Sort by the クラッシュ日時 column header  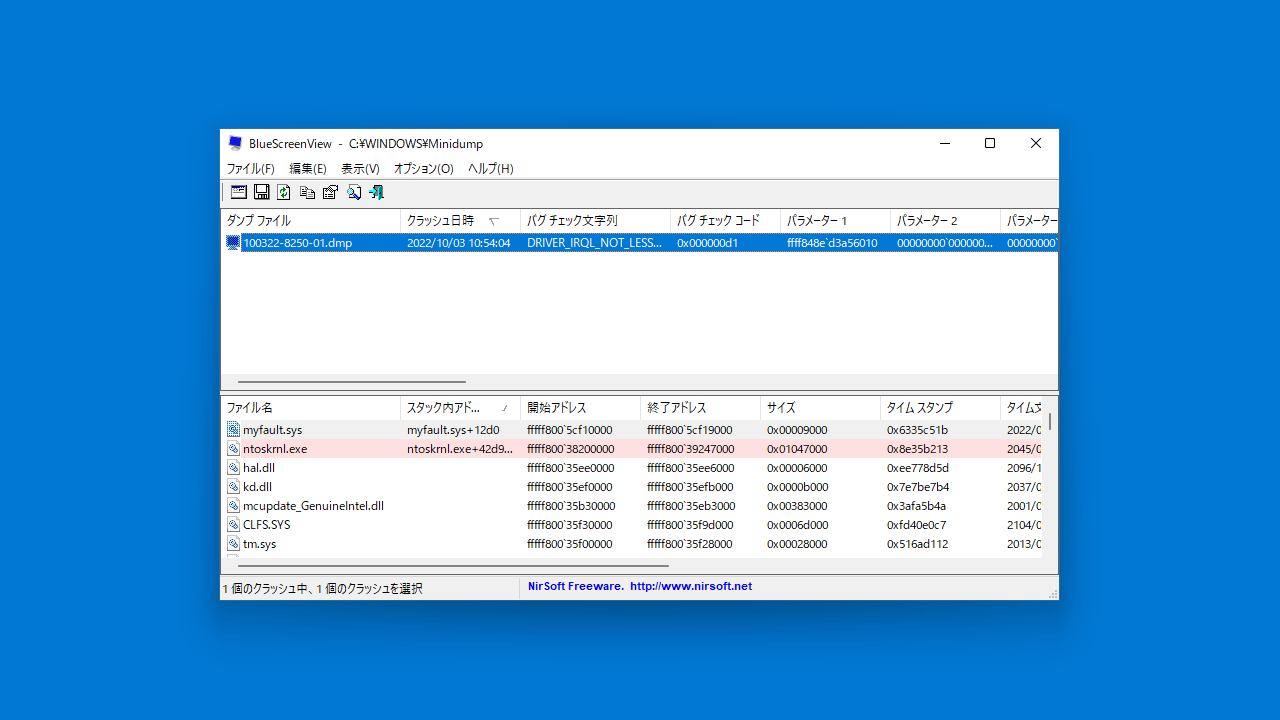pyautogui.click(x=460, y=220)
